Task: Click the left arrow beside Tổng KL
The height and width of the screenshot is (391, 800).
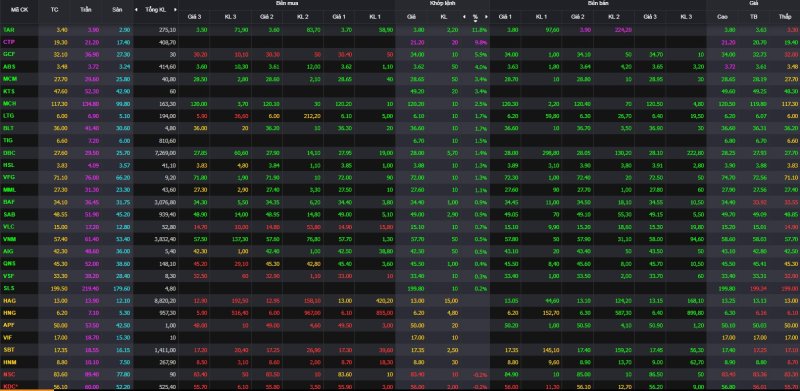Action: [x=136, y=10]
